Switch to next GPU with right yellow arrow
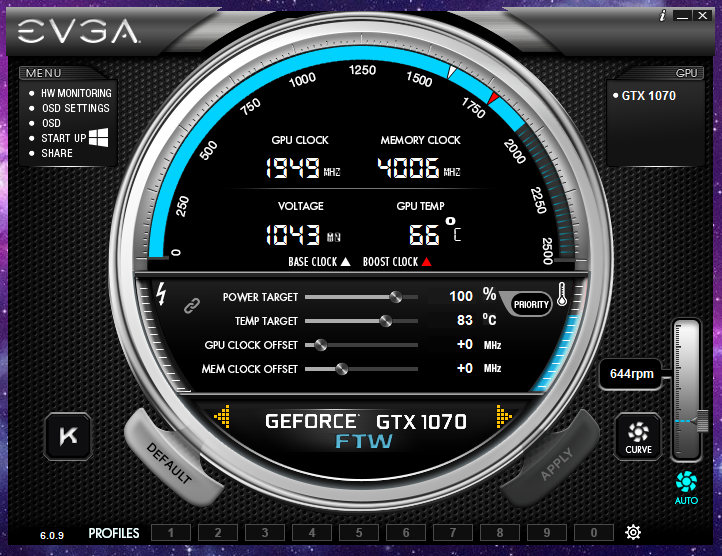Image resolution: width=722 pixels, height=556 pixels. point(504,416)
